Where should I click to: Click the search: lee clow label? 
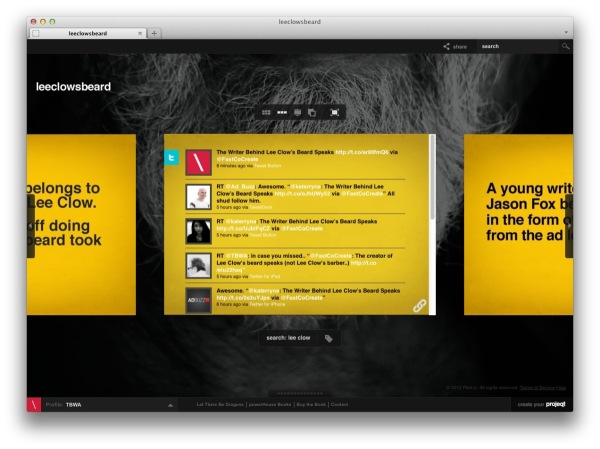tap(288, 338)
